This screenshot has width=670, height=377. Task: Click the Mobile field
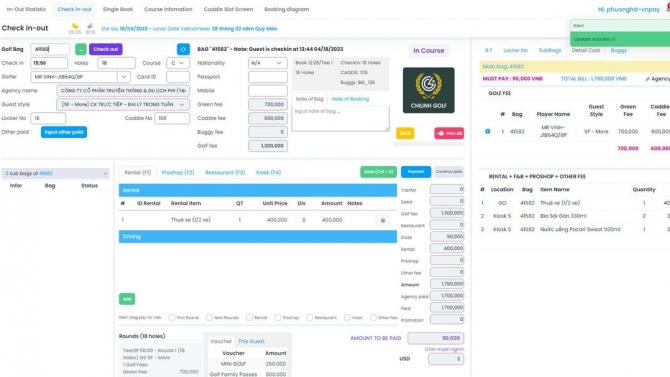[x=267, y=91]
